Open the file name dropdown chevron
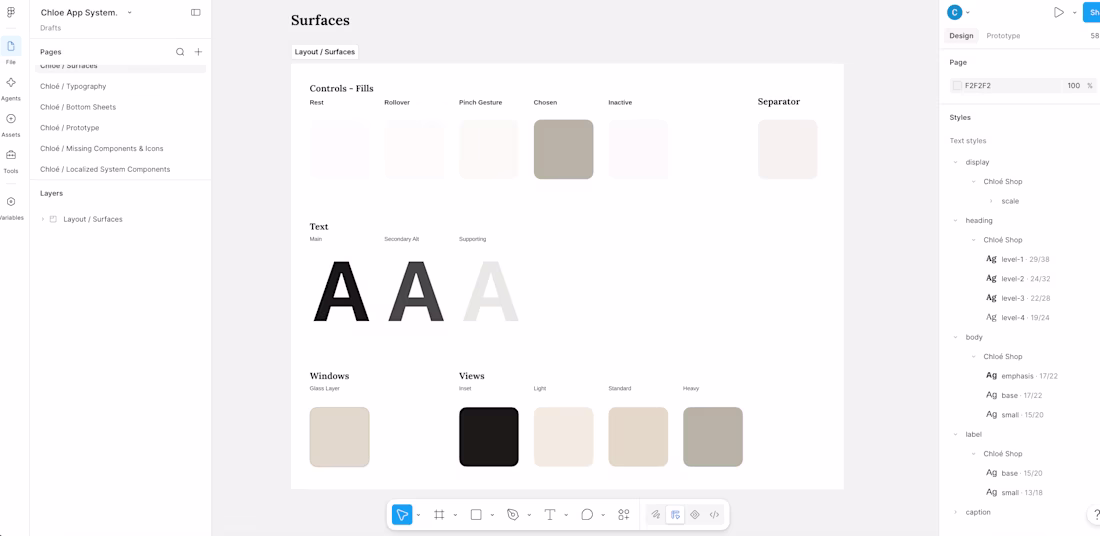This screenshot has width=1100, height=536. [130, 13]
